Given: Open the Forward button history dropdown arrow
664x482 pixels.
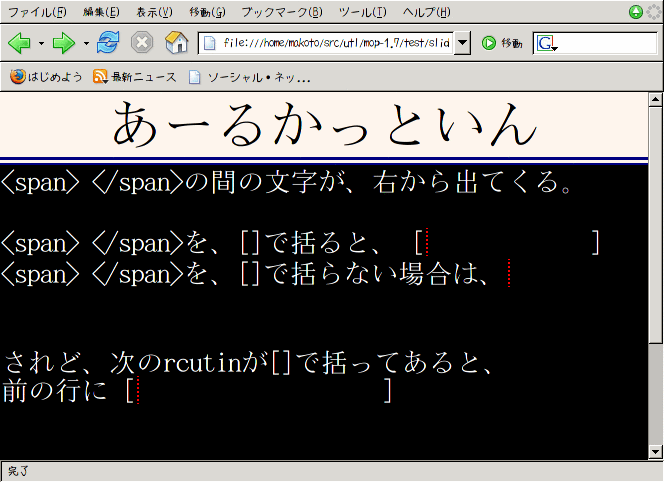Looking at the screenshot, I should [x=86, y=43].
